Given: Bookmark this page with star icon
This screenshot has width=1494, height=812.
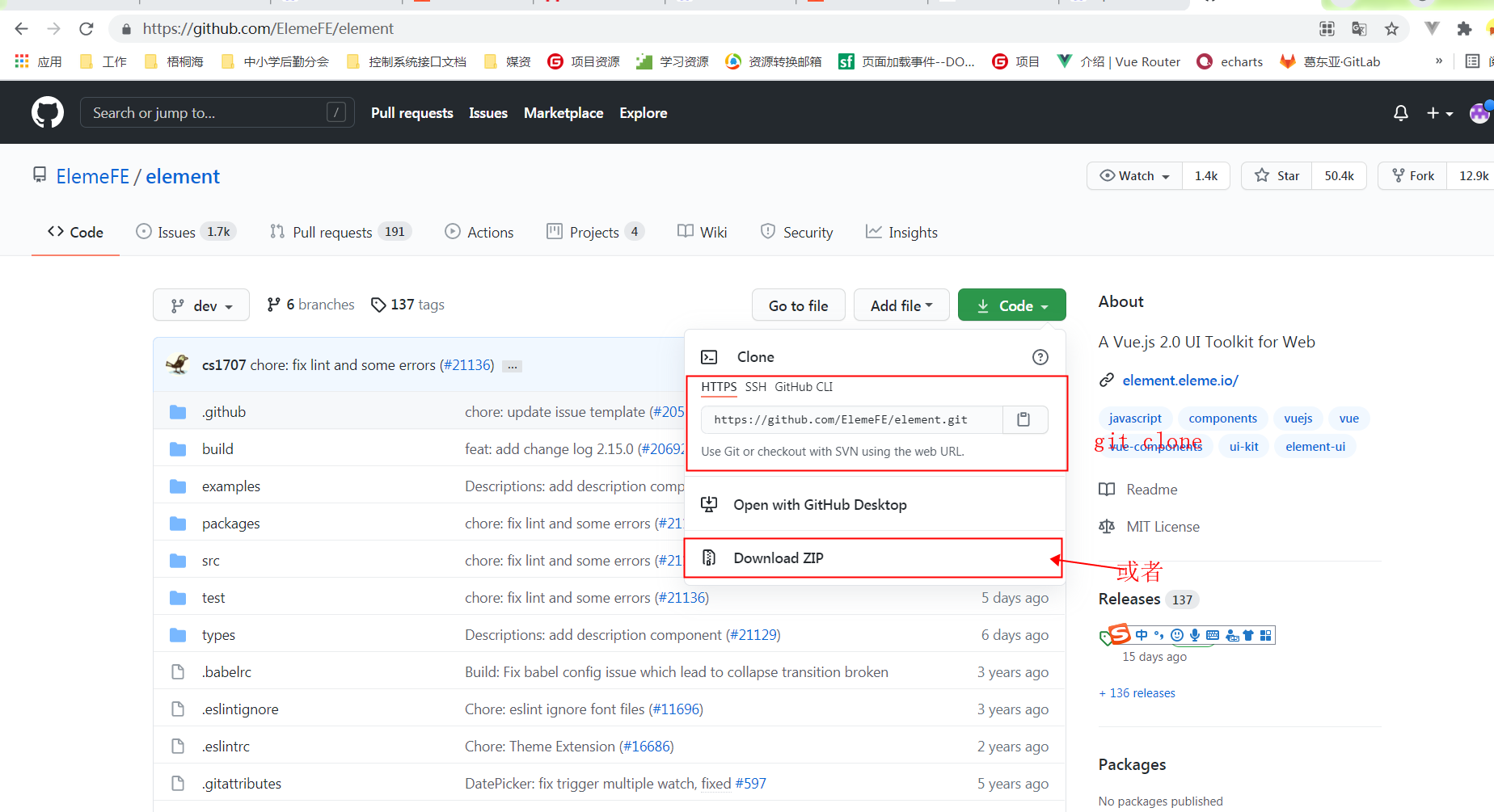Looking at the screenshot, I should tap(1391, 29).
